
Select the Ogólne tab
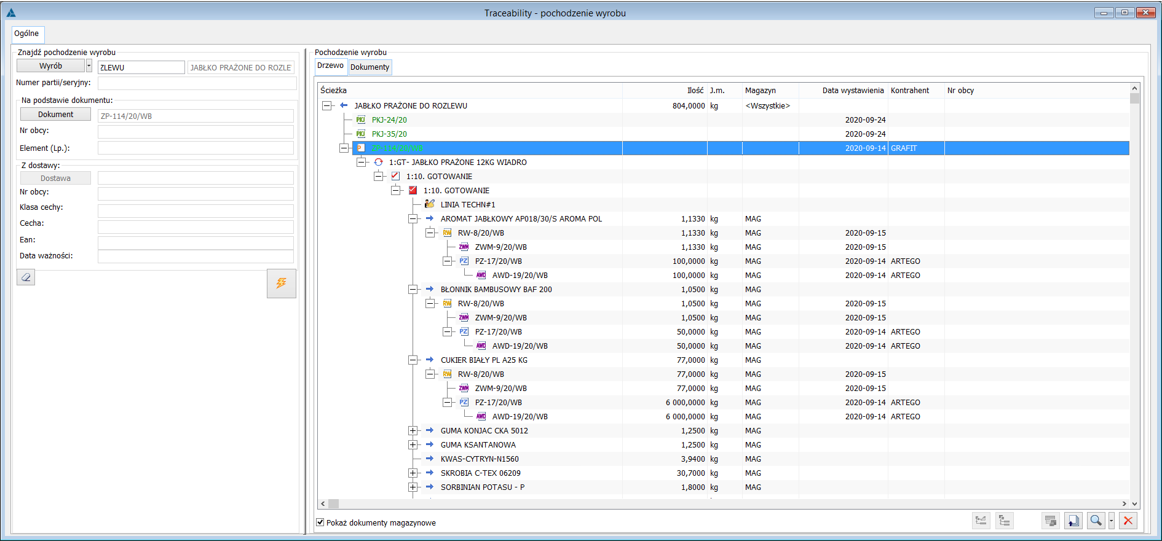(27, 34)
